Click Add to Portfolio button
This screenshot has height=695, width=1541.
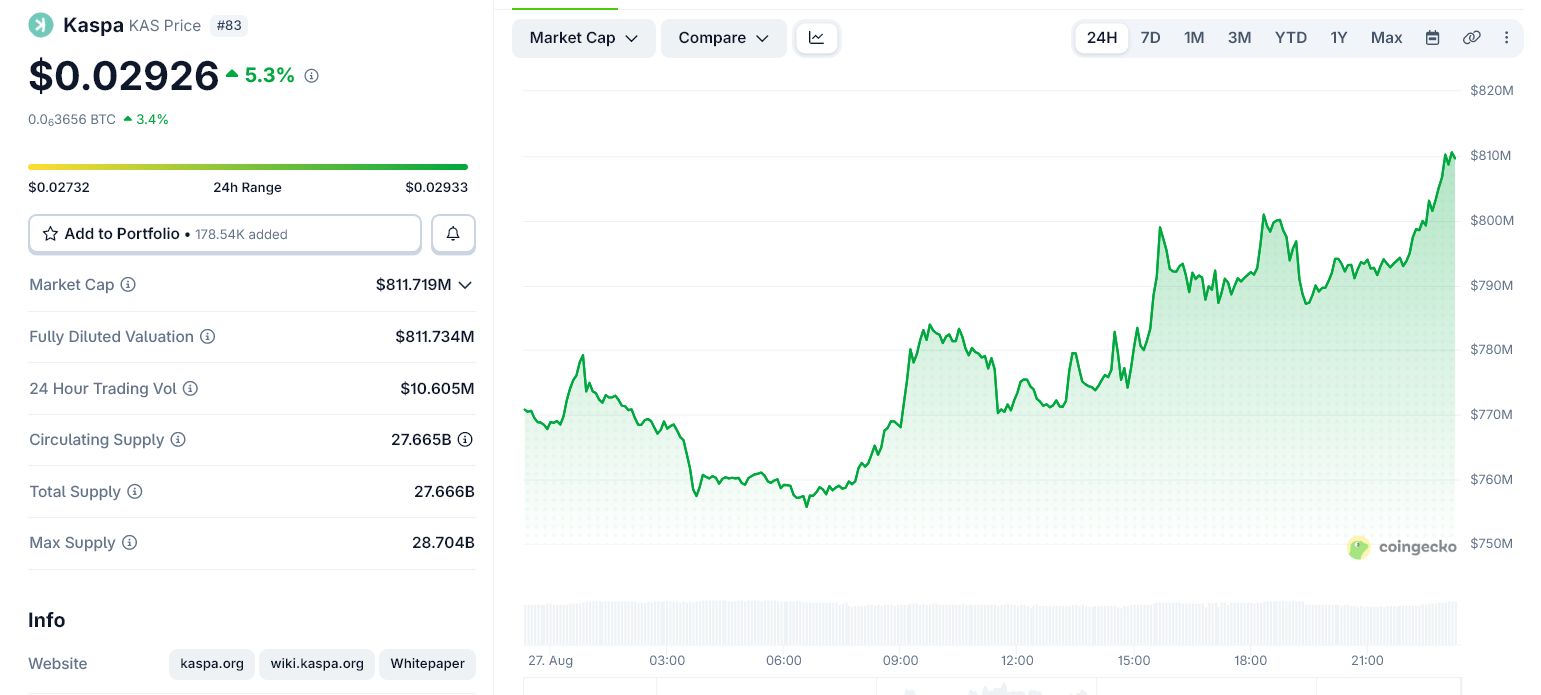[225, 234]
